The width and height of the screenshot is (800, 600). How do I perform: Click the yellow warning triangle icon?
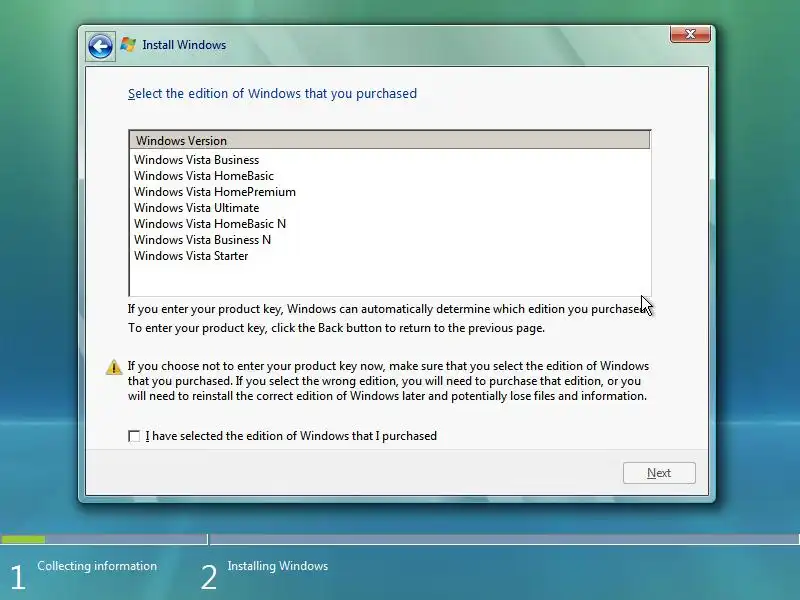pyautogui.click(x=114, y=367)
